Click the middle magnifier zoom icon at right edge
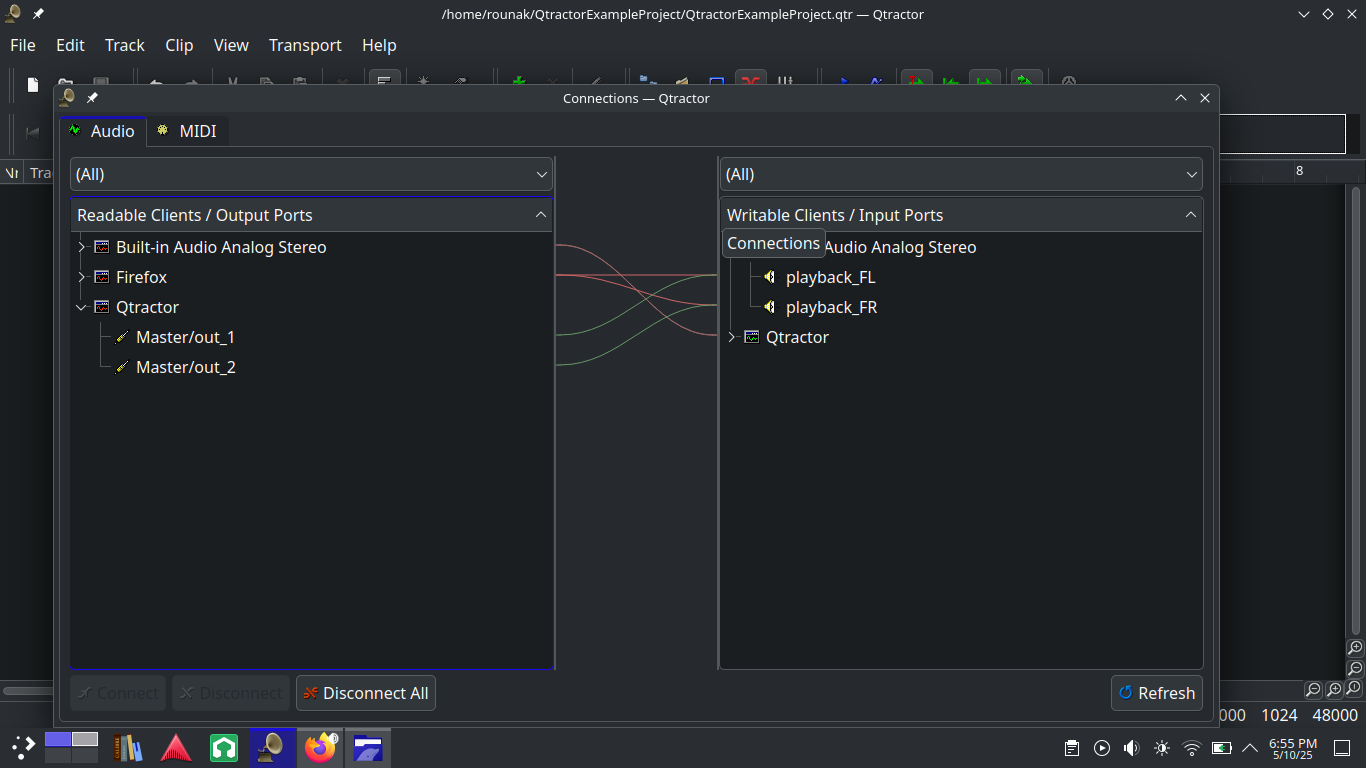The width and height of the screenshot is (1366, 768). click(x=1355, y=668)
